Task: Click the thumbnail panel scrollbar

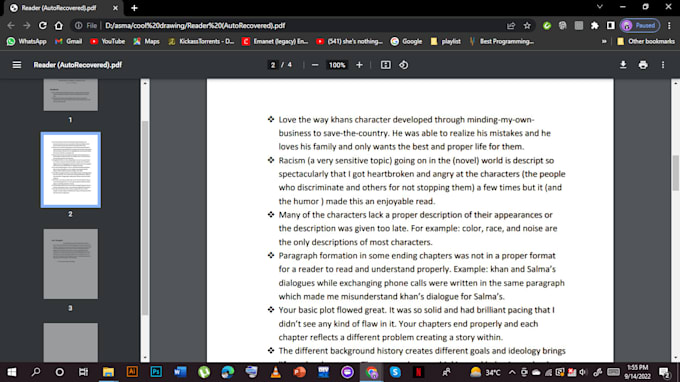Action: 145,217
